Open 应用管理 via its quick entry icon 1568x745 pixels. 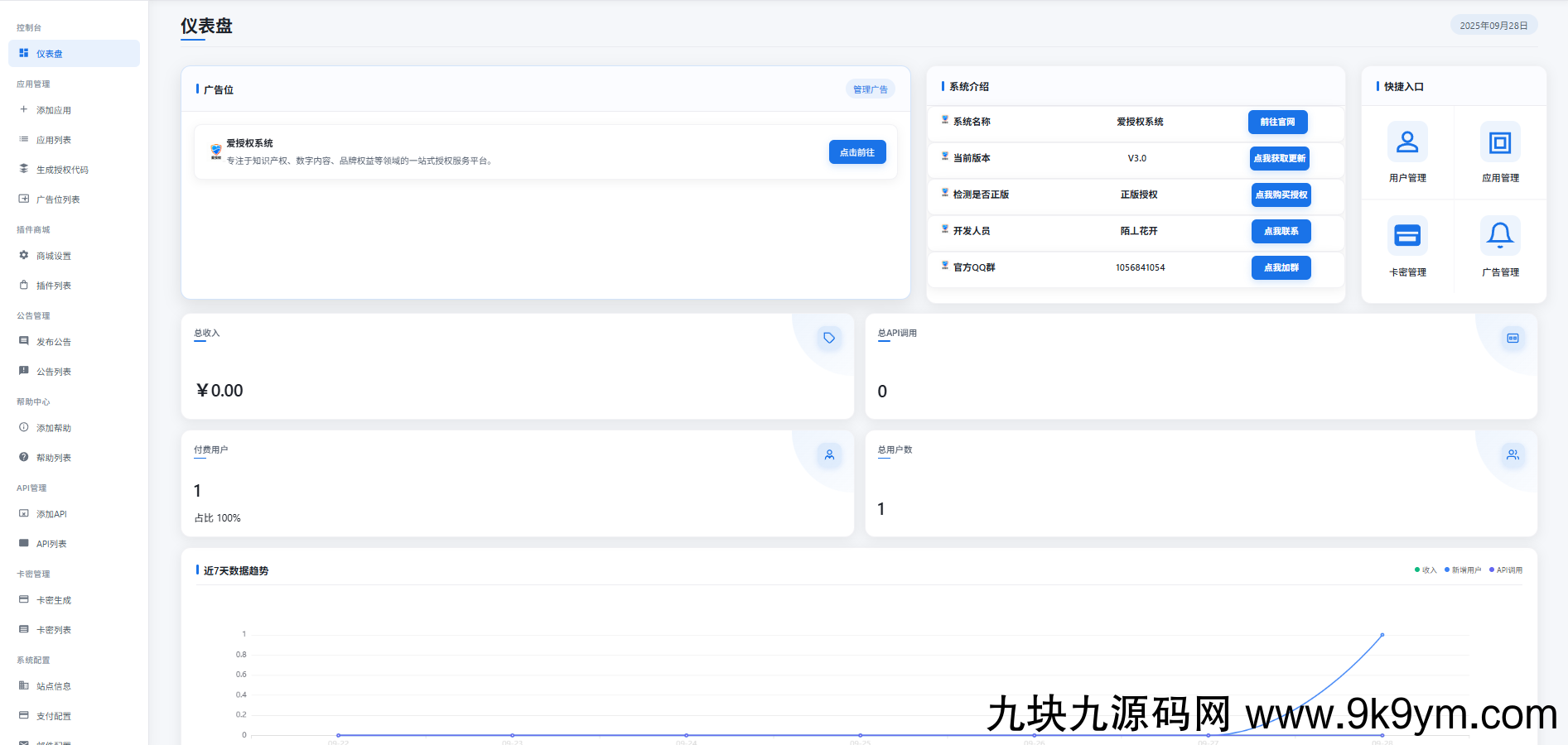1501,142
